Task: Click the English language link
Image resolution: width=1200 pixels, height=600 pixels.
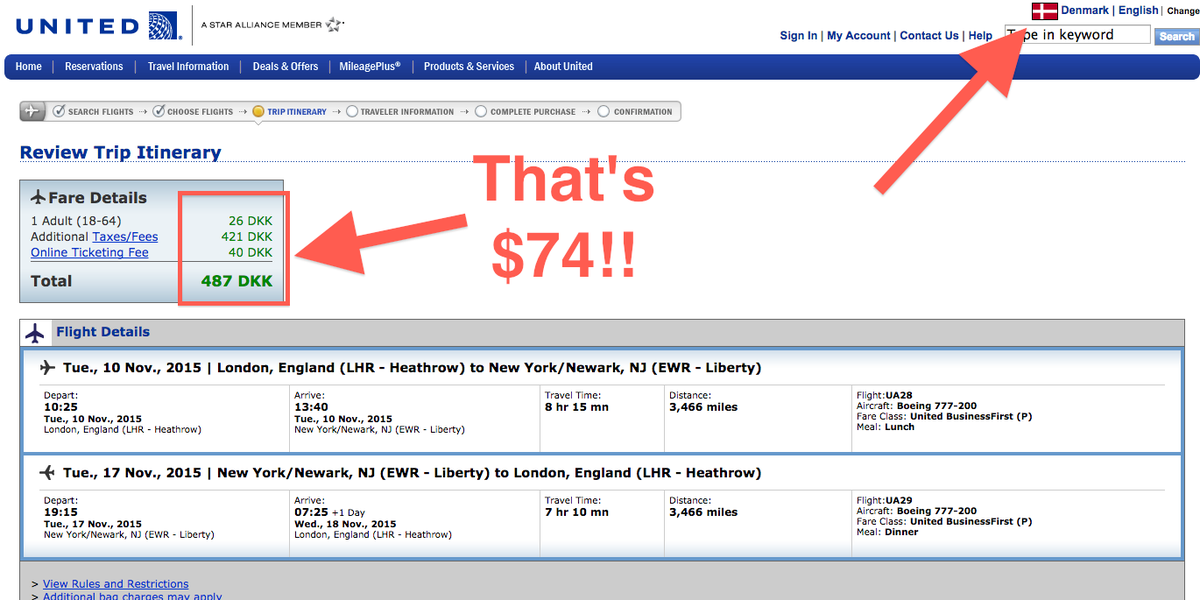Action: coord(1138,11)
